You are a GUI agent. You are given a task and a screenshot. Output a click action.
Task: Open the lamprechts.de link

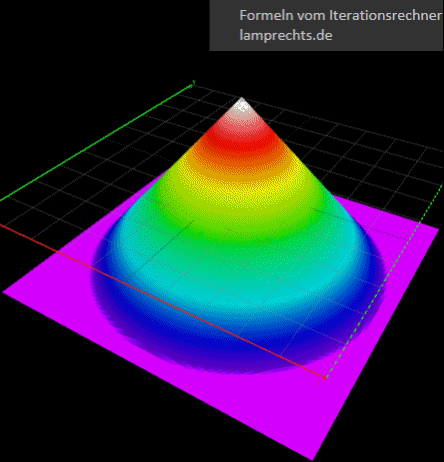[x=286, y=35]
